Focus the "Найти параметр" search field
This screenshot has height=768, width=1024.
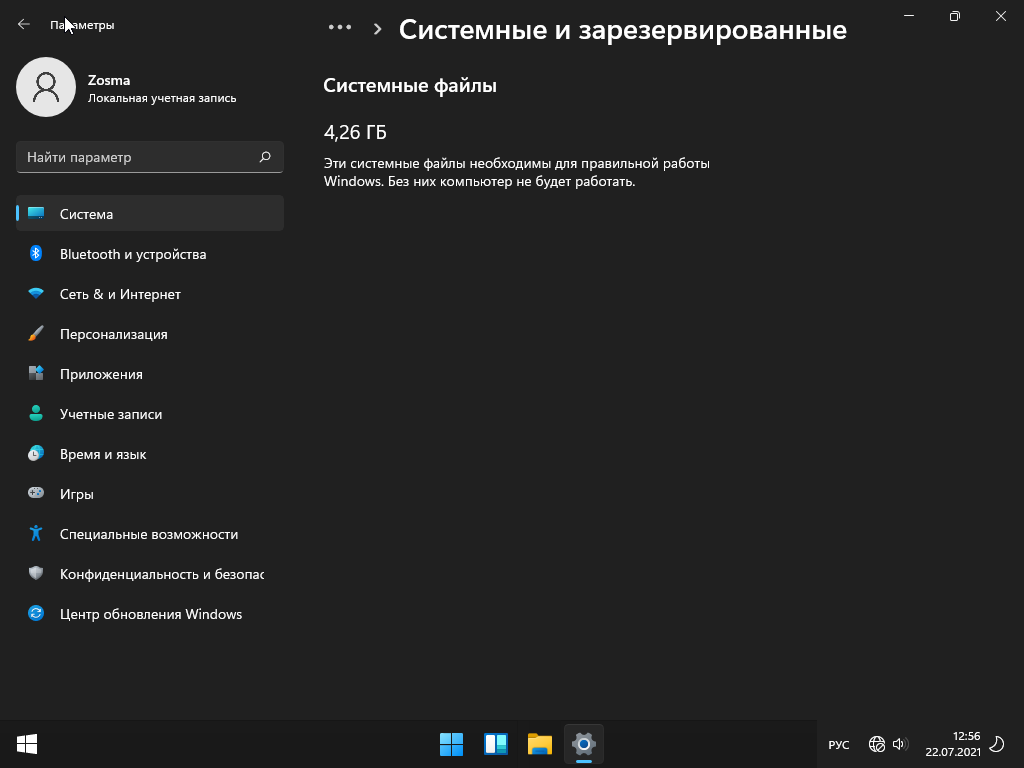pyautogui.click(x=150, y=157)
